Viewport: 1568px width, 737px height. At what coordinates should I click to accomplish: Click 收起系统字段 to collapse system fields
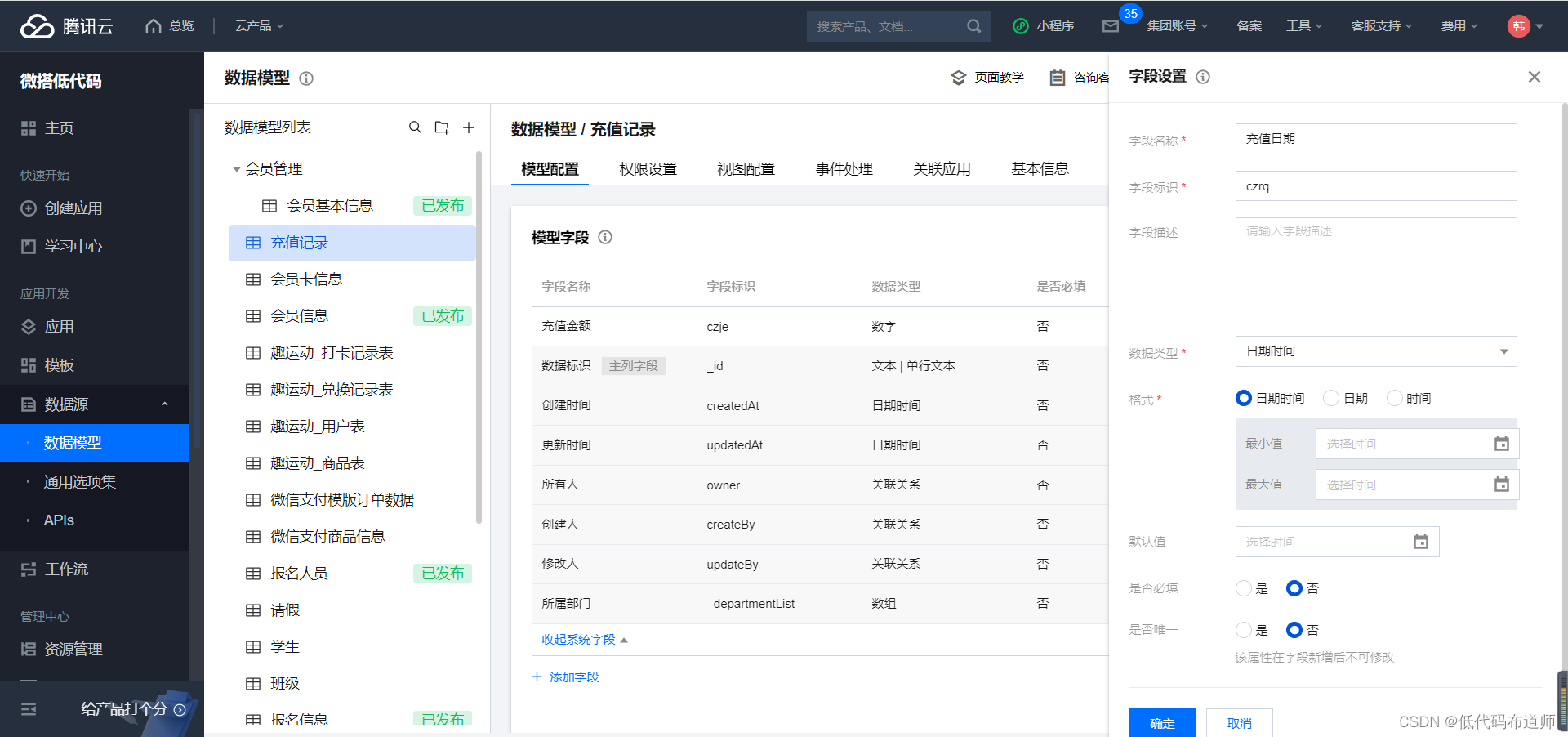585,640
